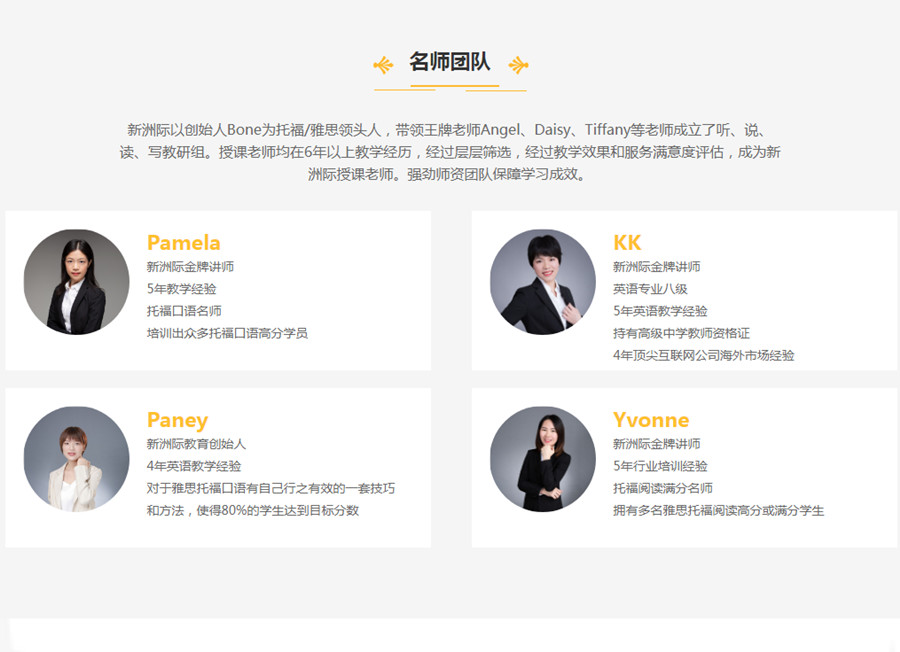
Task: Click 托福口语名师 in Pamela's card
Action: click(184, 311)
